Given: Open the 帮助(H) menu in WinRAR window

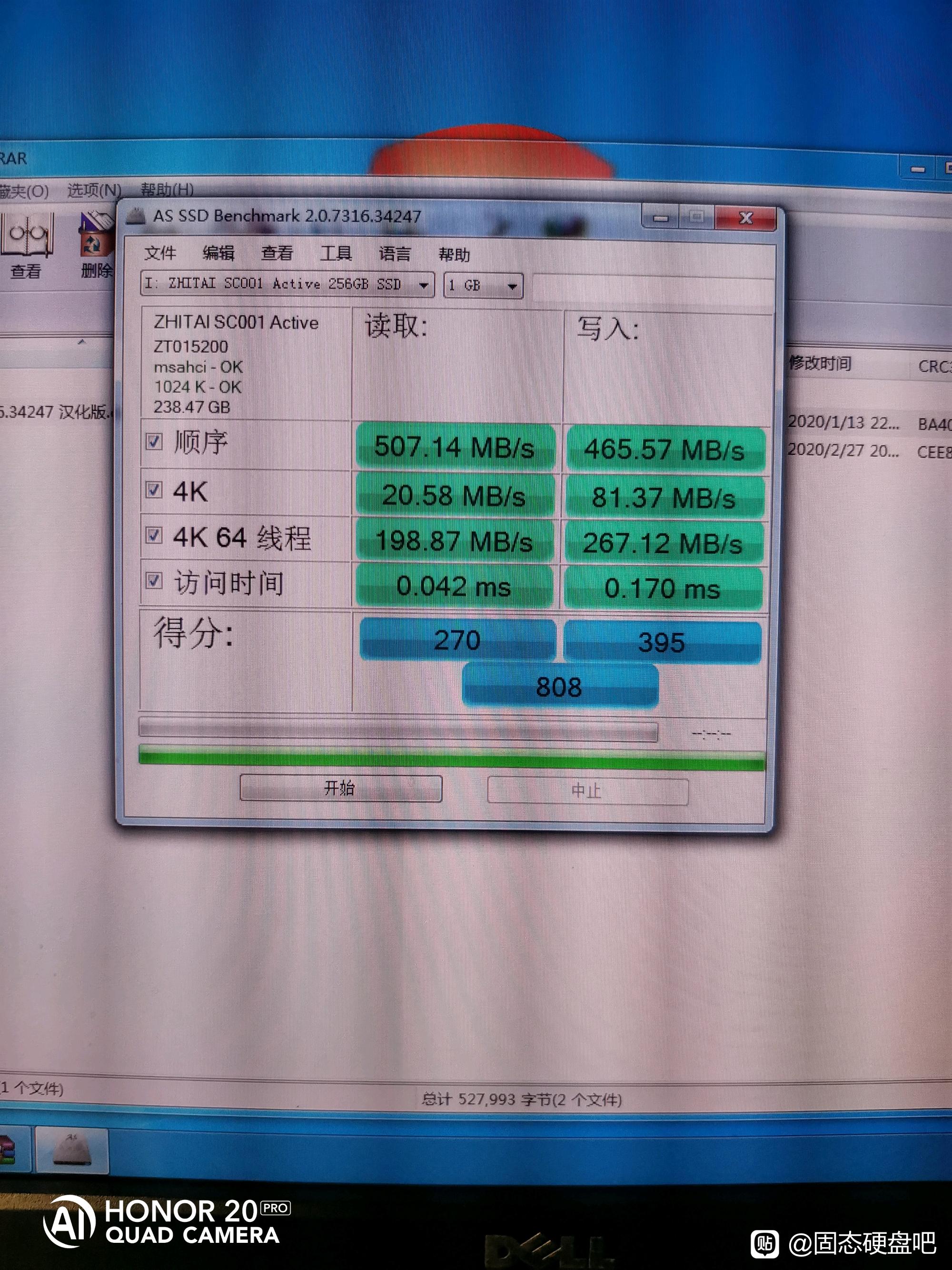Looking at the screenshot, I should tap(167, 189).
